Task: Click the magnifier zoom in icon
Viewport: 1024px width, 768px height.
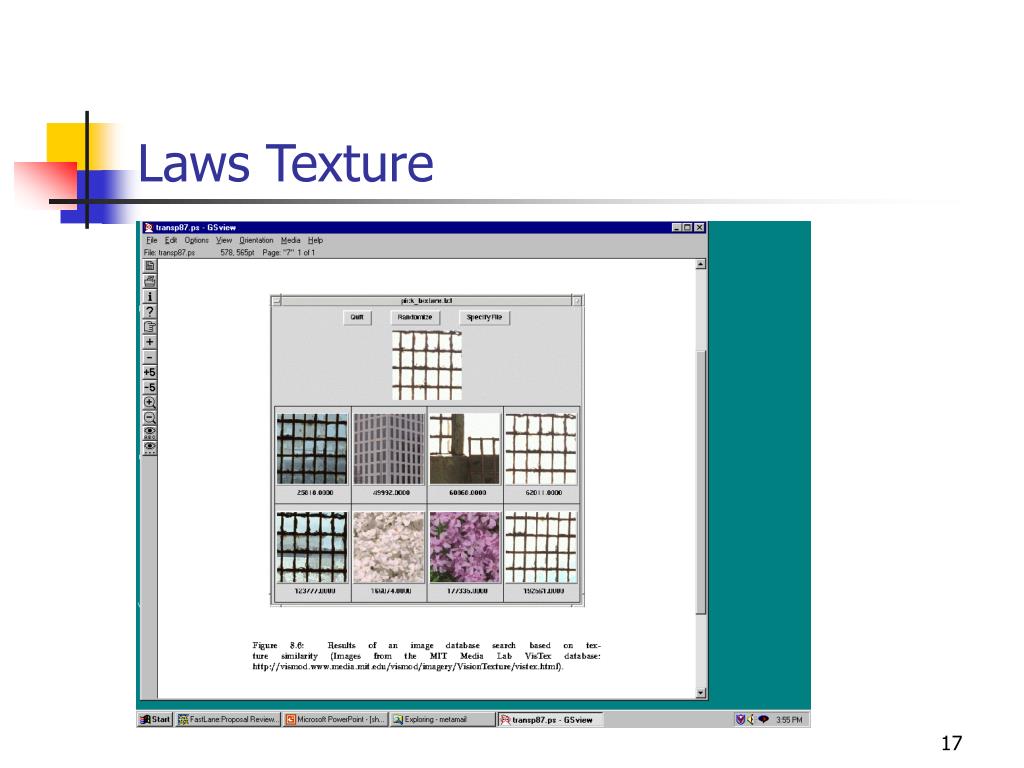Action: (x=150, y=403)
